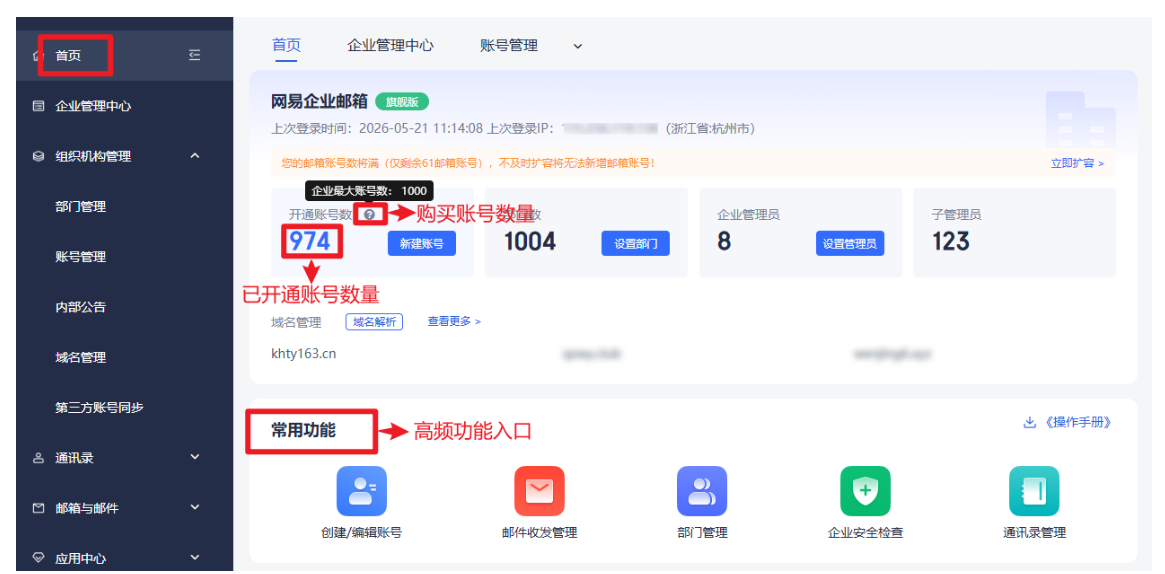Click the 创建/编辑账号 label

(x=361, y=532)
